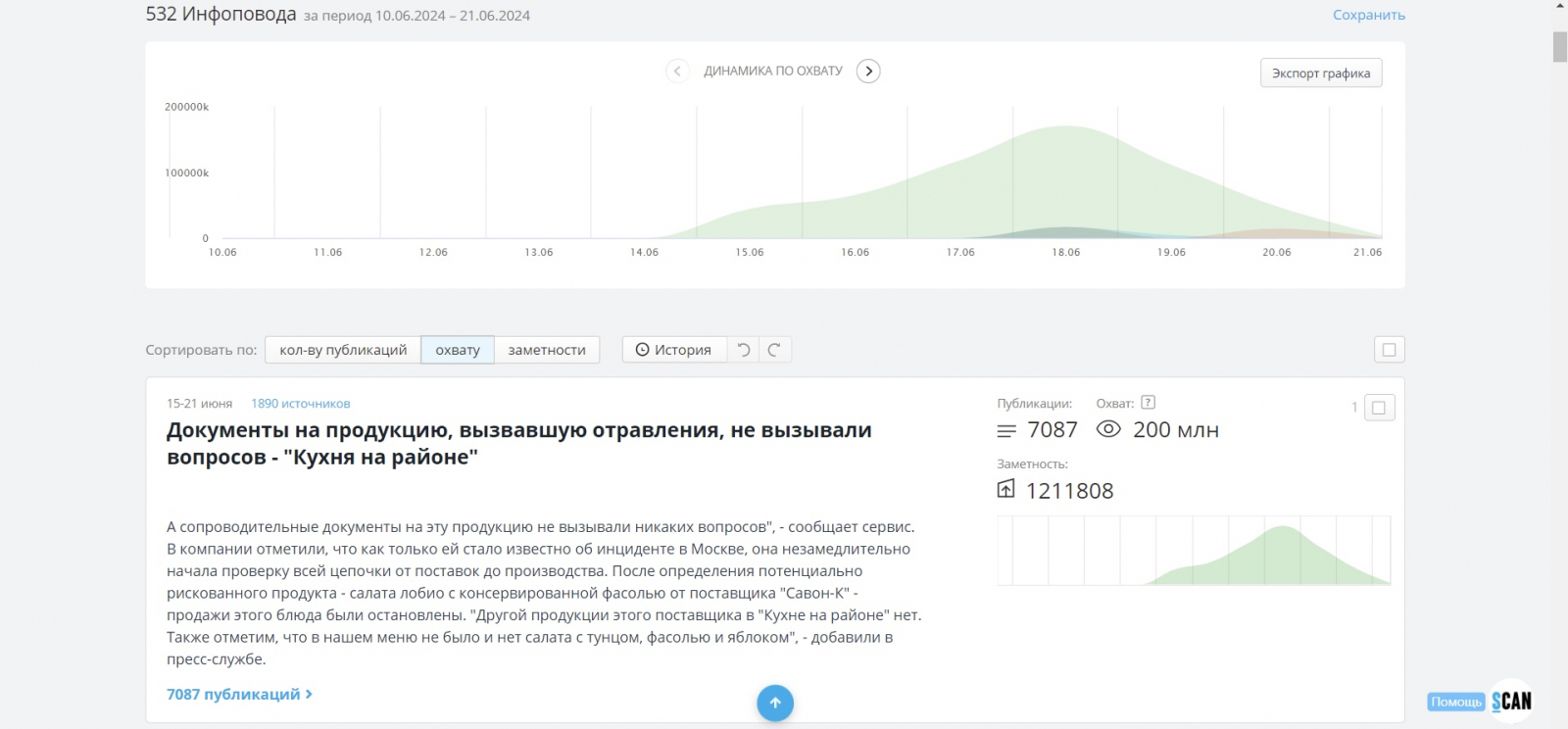Open the SCAN logo chat widget
1568x729 pixels.
click(x=1511, y=701)
